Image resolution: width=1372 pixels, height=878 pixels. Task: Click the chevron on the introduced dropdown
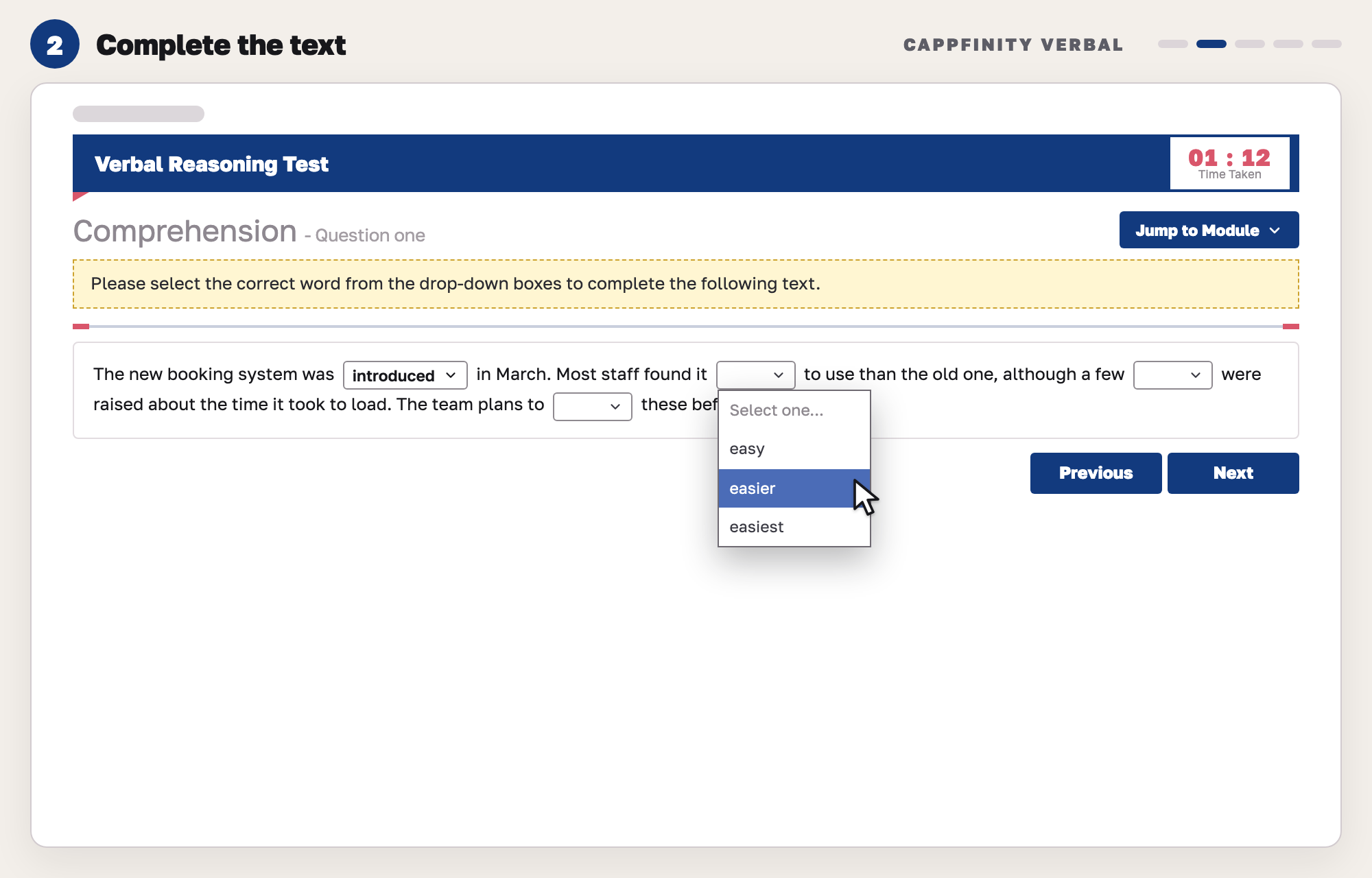(x=451, y=375)
